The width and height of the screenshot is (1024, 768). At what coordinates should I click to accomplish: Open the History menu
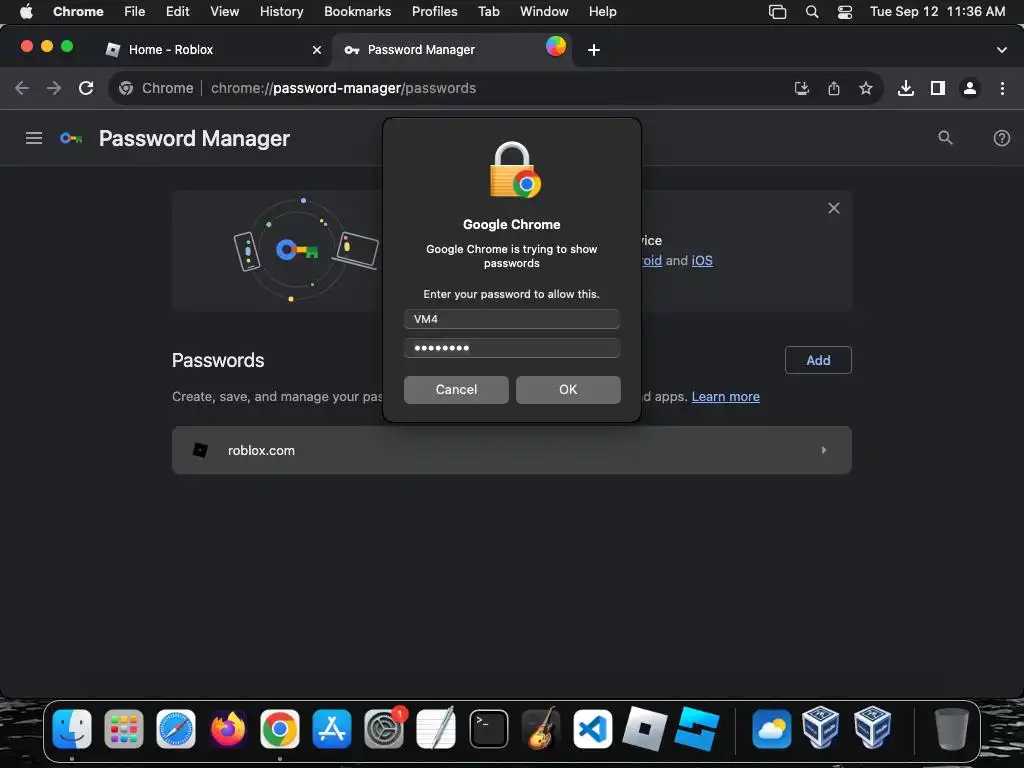tap(281, 11)
